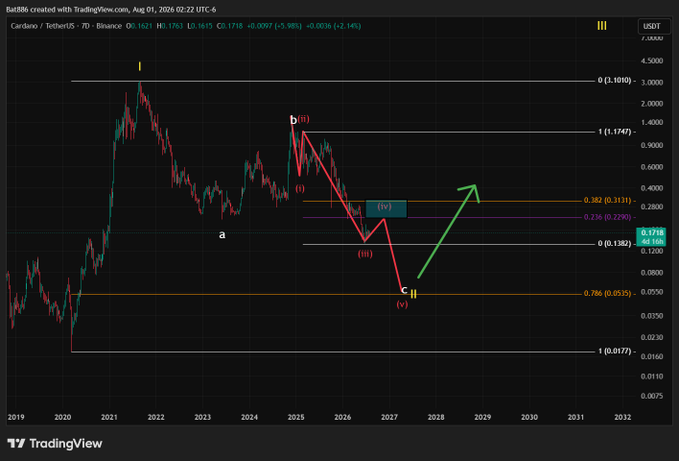
Task: Click the teal (iv) target box
Action: pyautogui.click(x=386, y=209)
